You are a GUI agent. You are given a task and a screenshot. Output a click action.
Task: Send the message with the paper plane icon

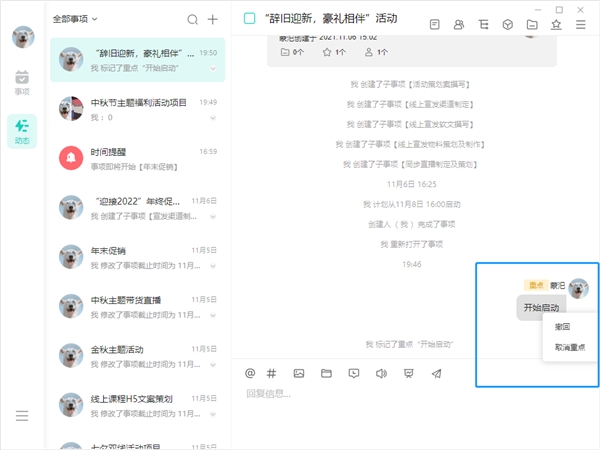[x=437, y=373]
